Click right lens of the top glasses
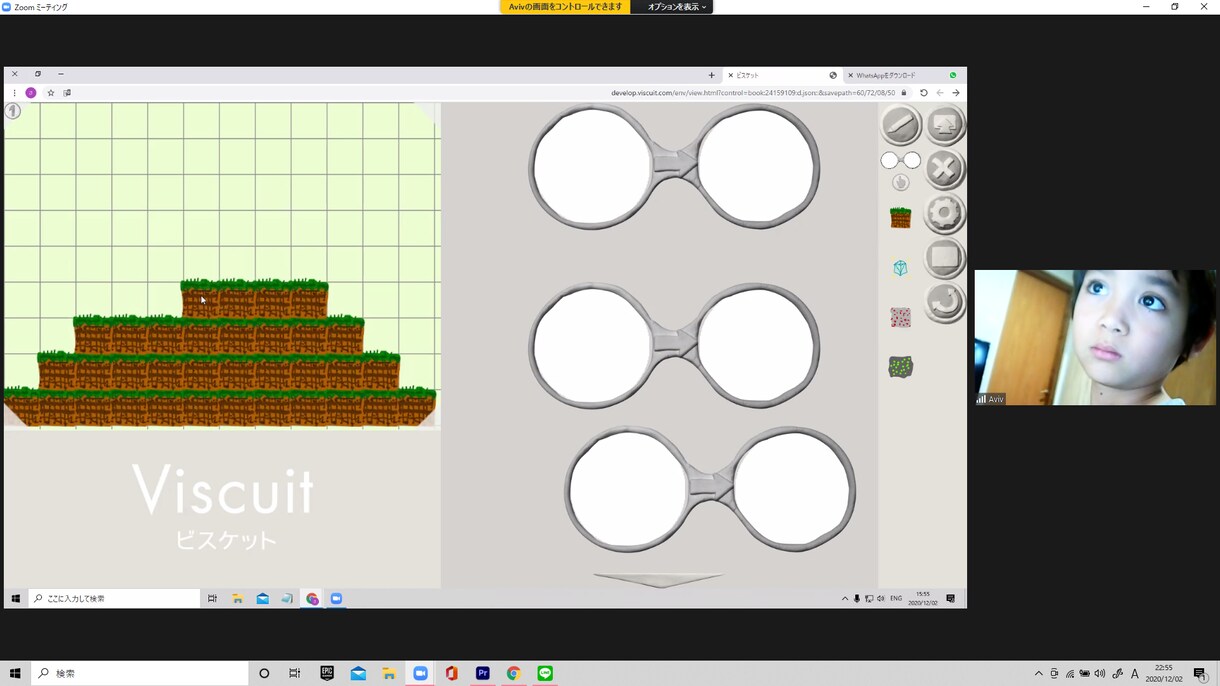This screenshot has height=686, width=1220. (x=756, y=166)
